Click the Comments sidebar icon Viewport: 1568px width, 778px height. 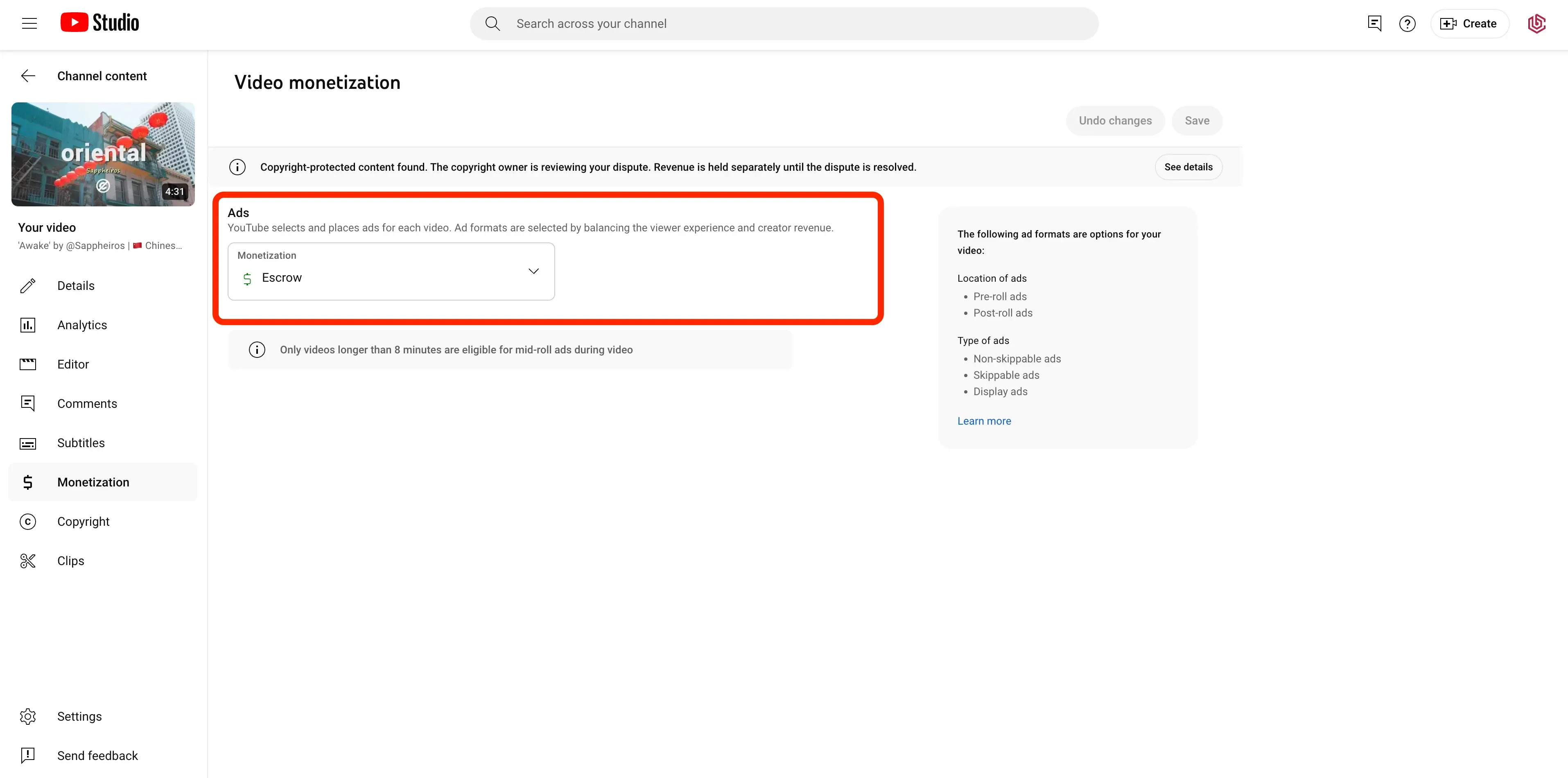(x=28, y=404)
